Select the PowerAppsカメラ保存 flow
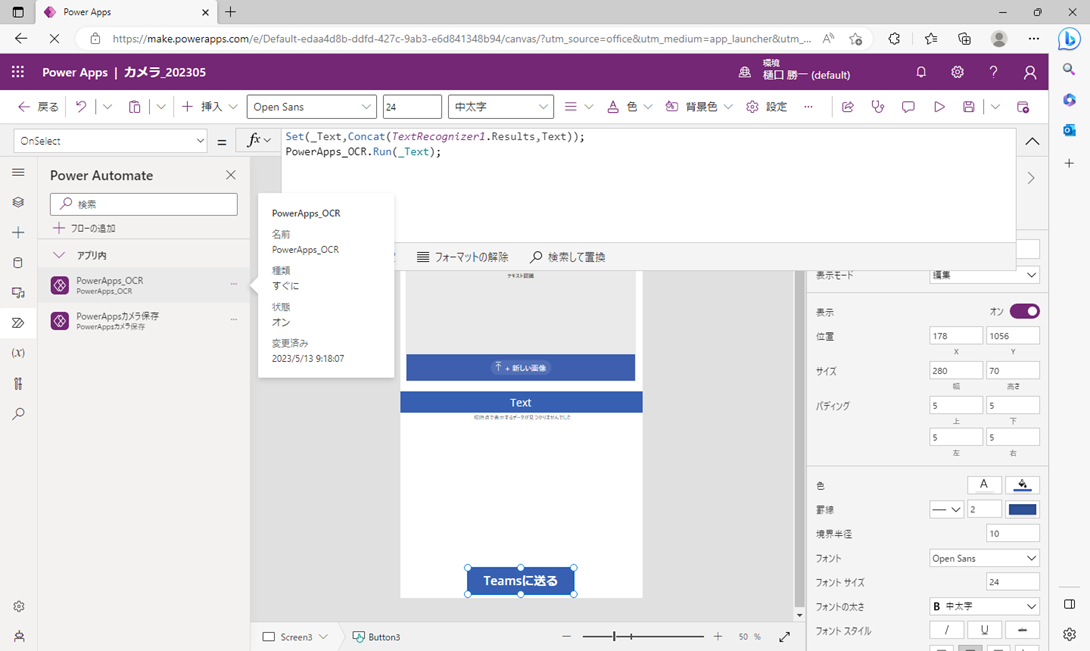1090x651 pixels. coord(145,320)
